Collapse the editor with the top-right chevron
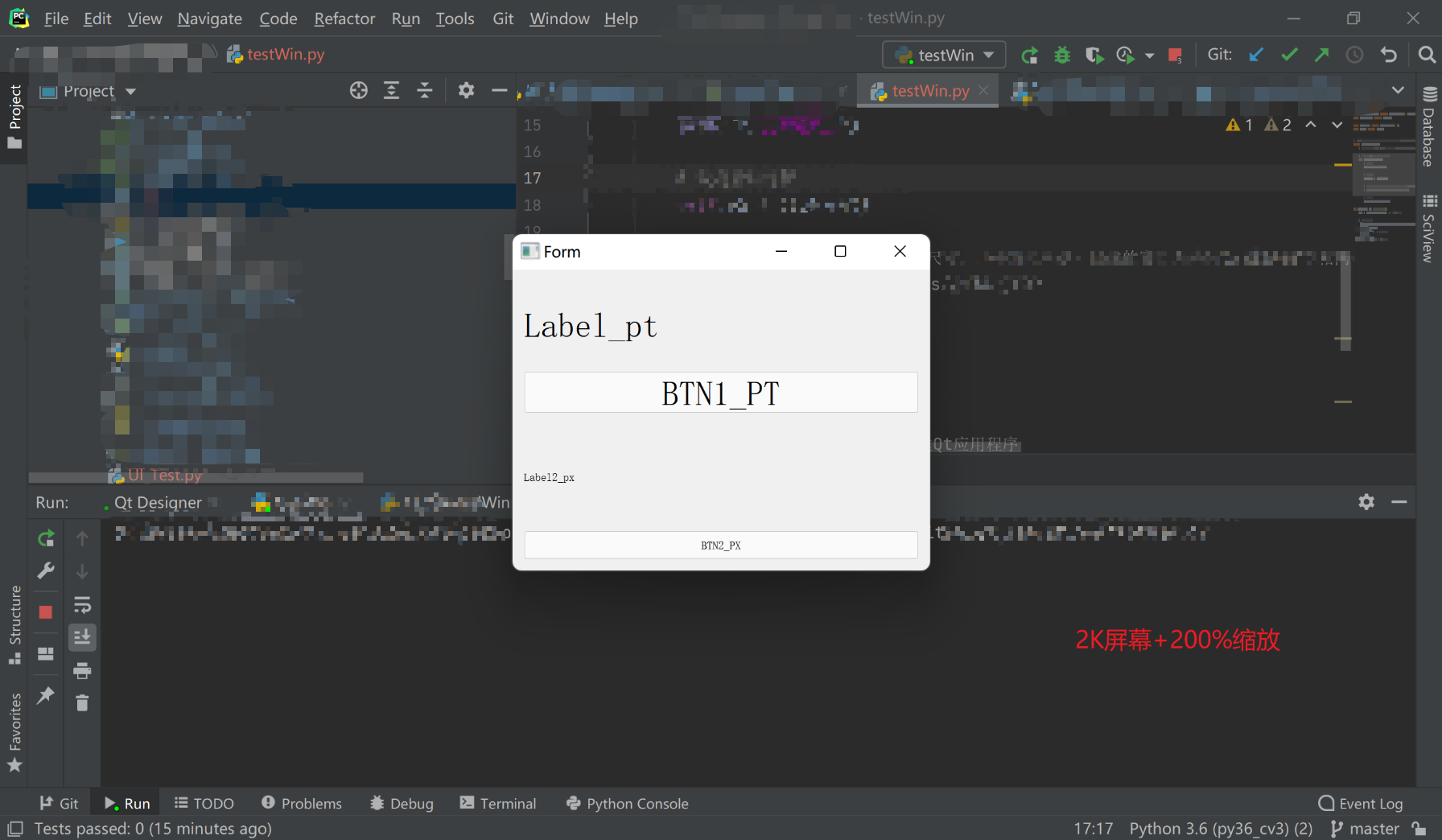The image size is (1442, 840). click(x=1399, y=90)
